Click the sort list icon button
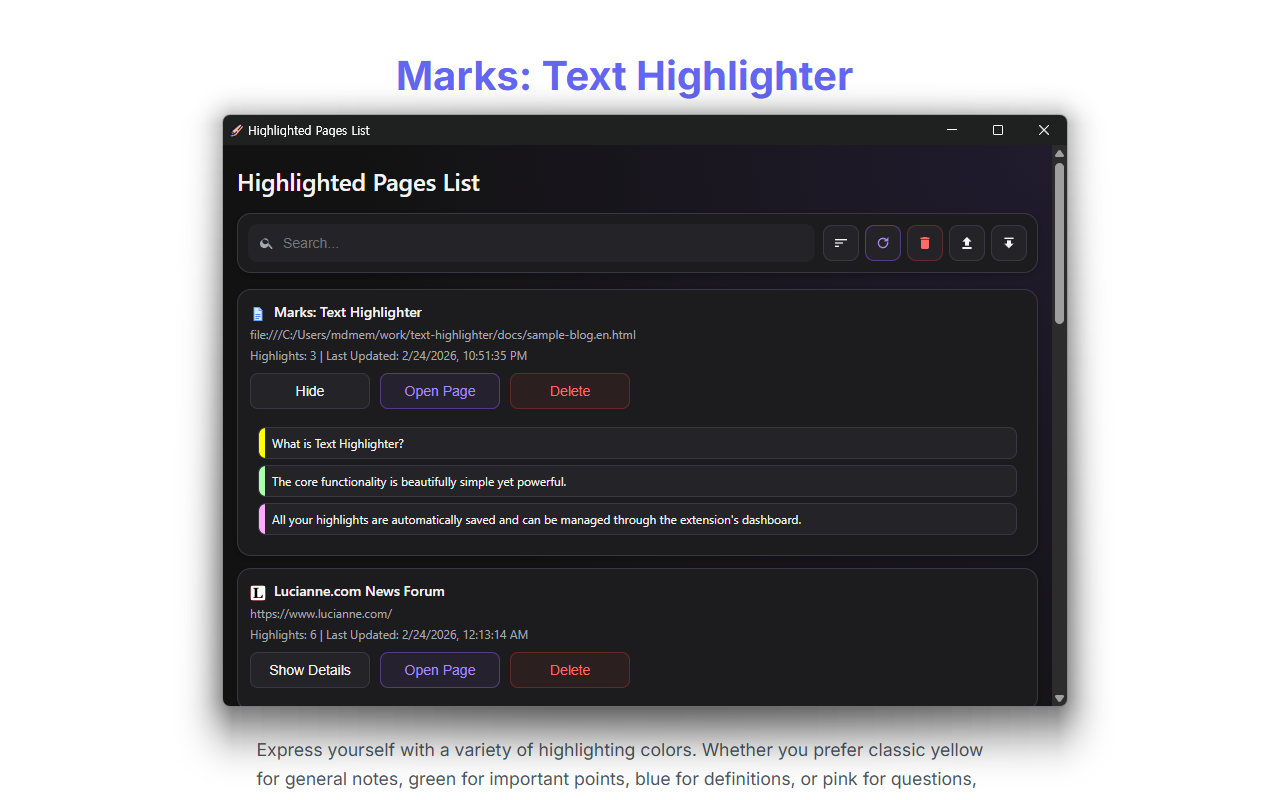 pos(841,243)
